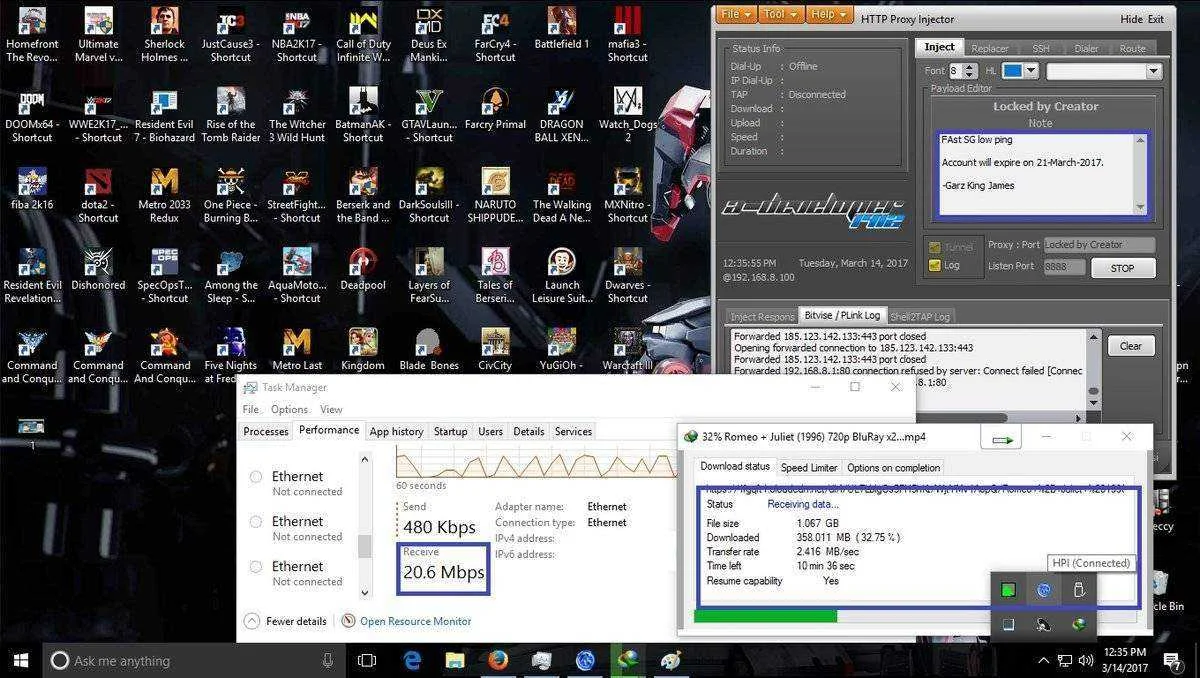Show hidden icons using the tray chevron
1200x678 pixels.
(x=1043, y=661)
